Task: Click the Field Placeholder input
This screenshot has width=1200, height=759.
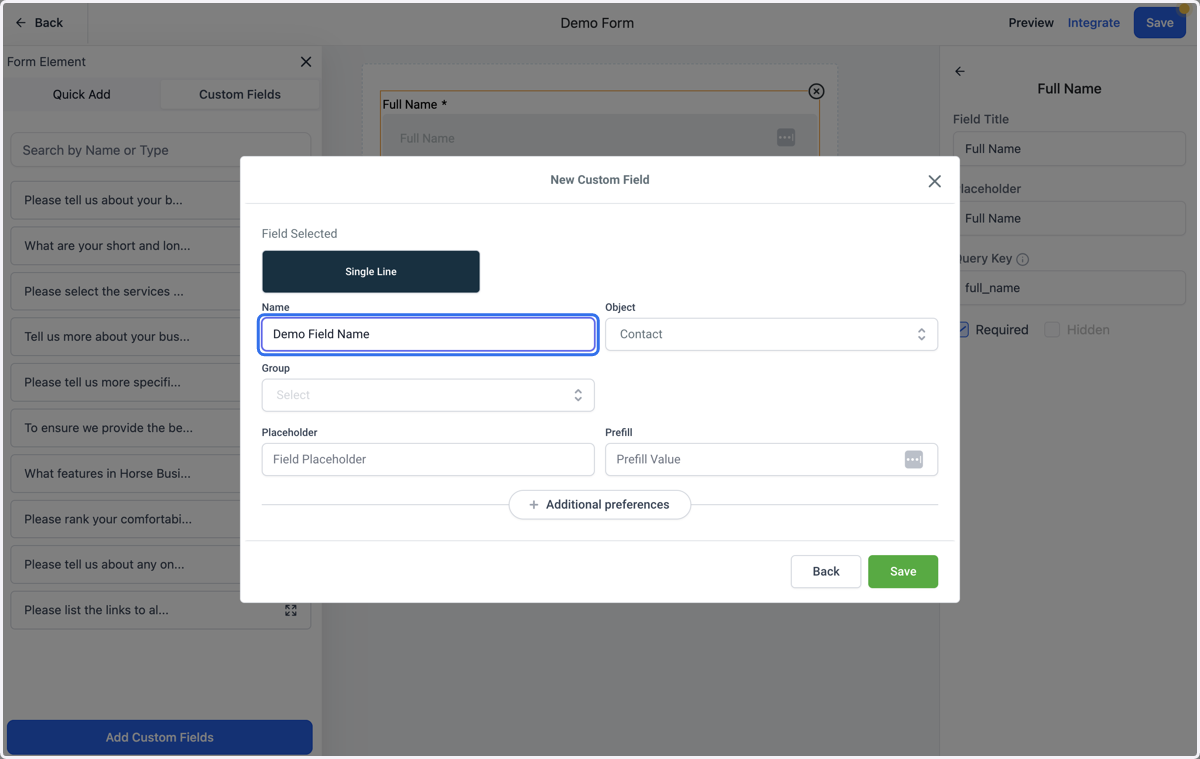Action: tap(428, 459)
